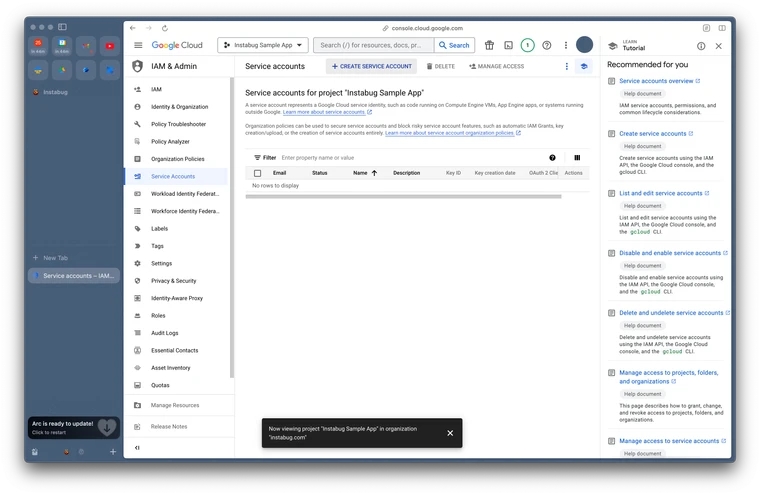Open the Instabug Sample App project dropdown

point(262,45)
